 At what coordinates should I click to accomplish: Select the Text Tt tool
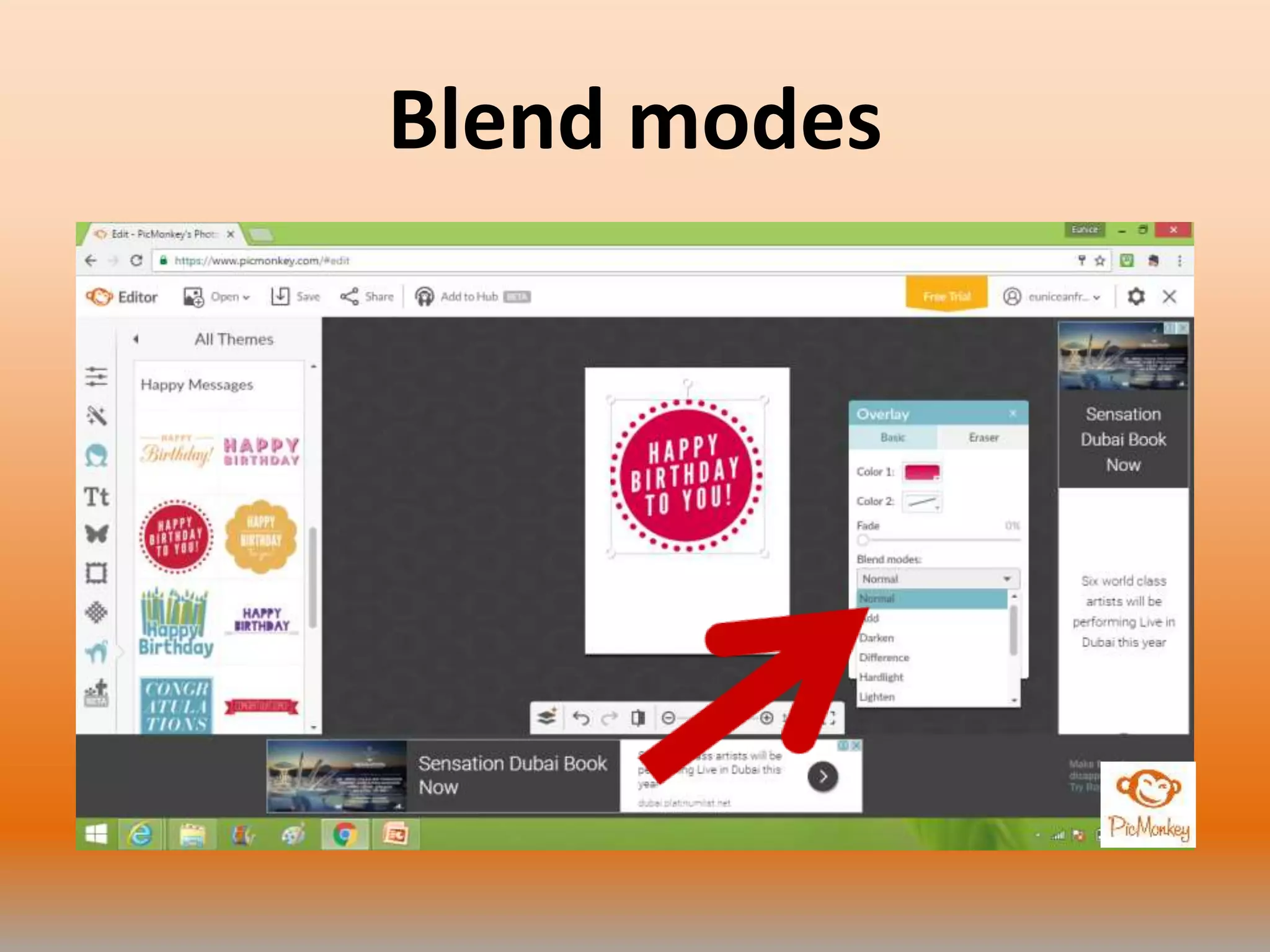click(96, 496)
